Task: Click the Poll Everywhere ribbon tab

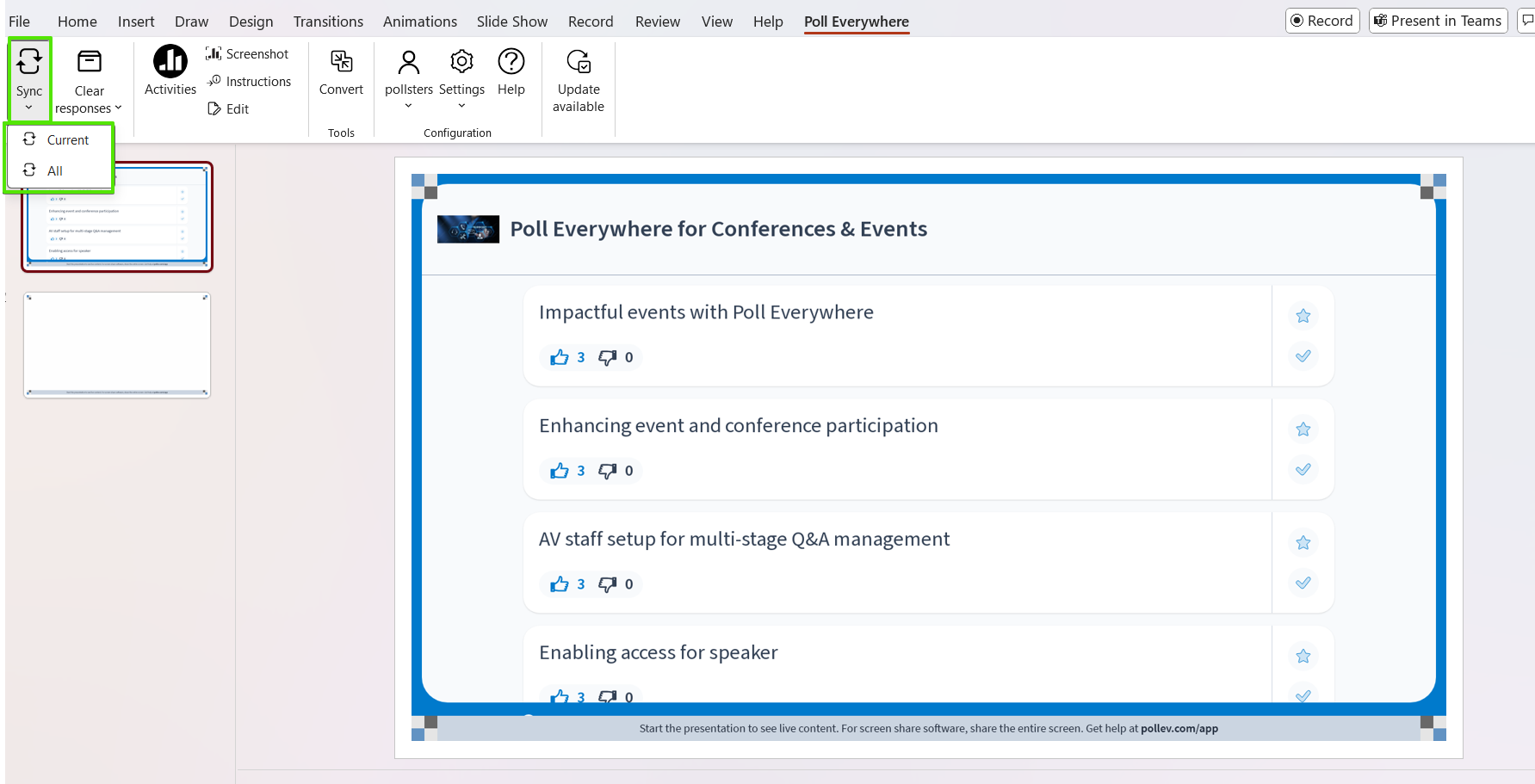Action: pyautogui.click(x=857, y=22)
